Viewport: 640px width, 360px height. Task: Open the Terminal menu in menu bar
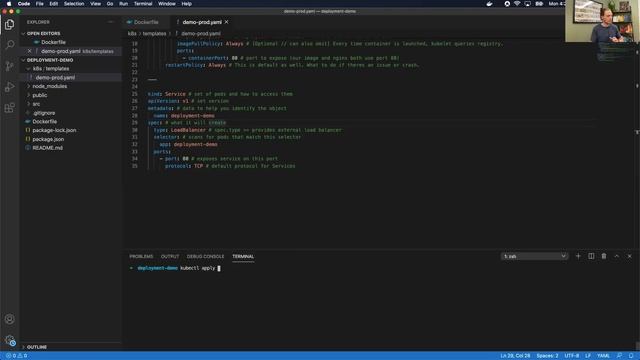pos(143,4)
